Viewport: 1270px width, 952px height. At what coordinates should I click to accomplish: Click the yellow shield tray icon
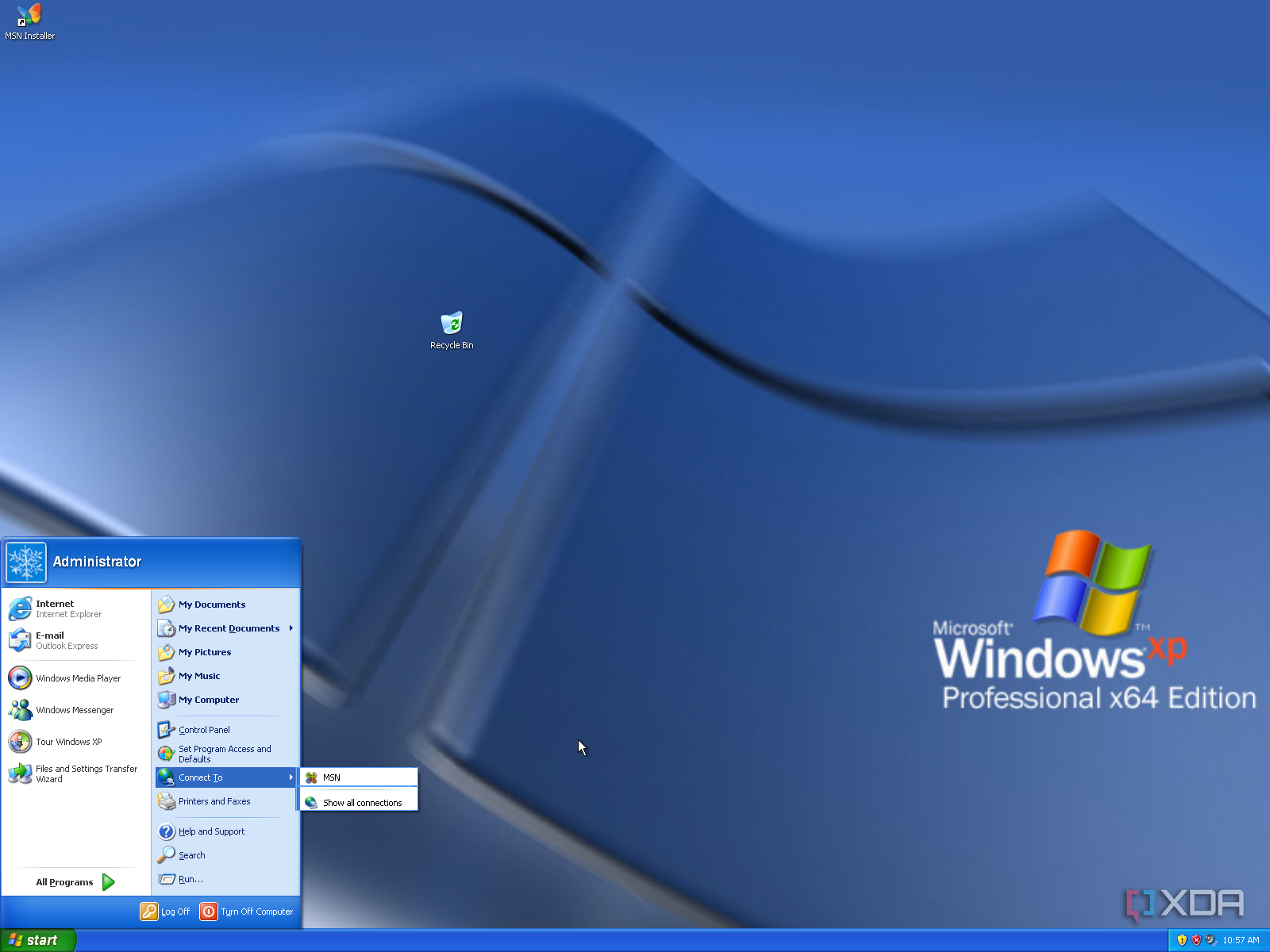[1182, 940]
